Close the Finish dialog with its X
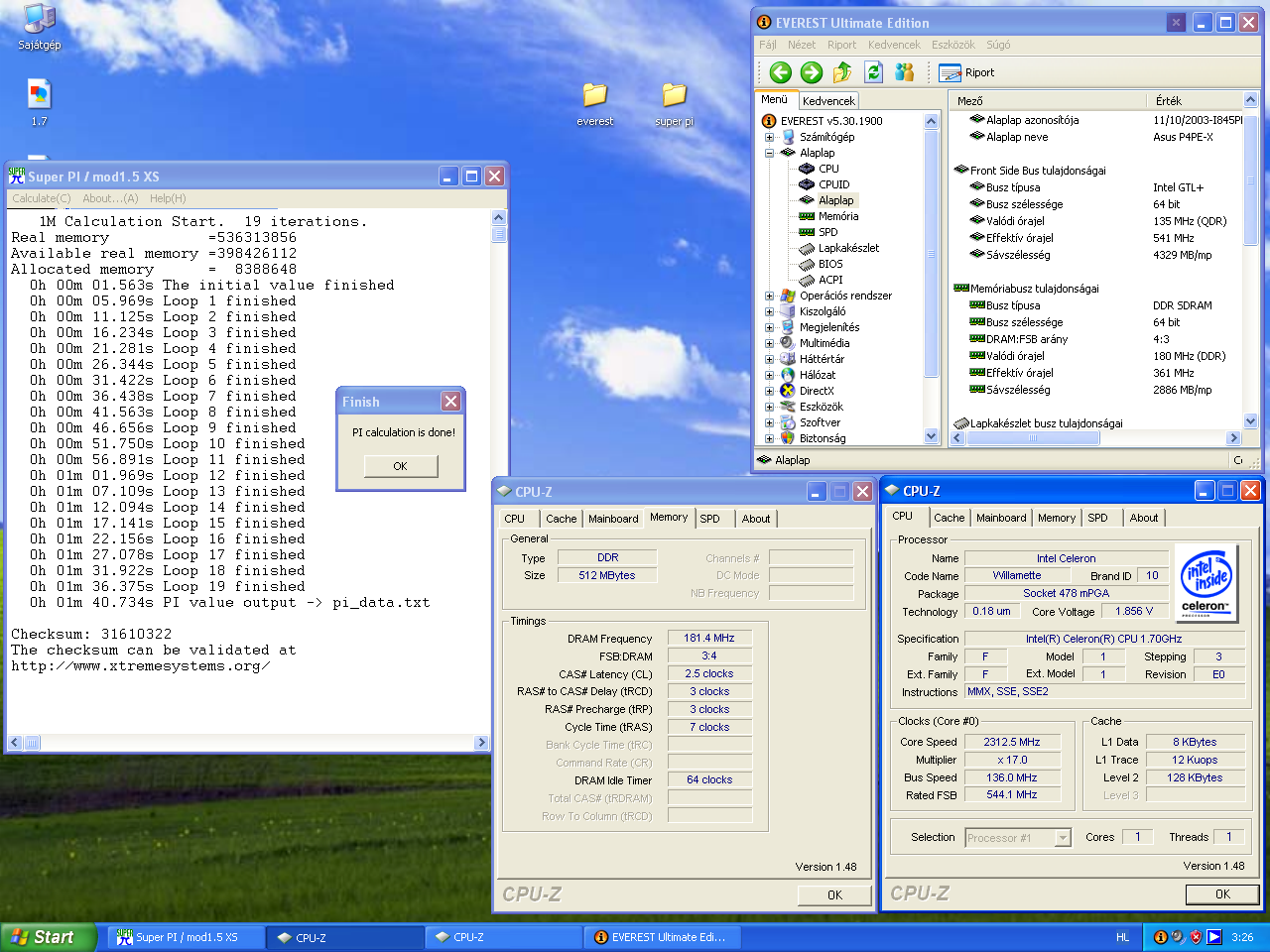Image resolution: width=1270 pixels, height=952 pixels. tap(450, 402)
